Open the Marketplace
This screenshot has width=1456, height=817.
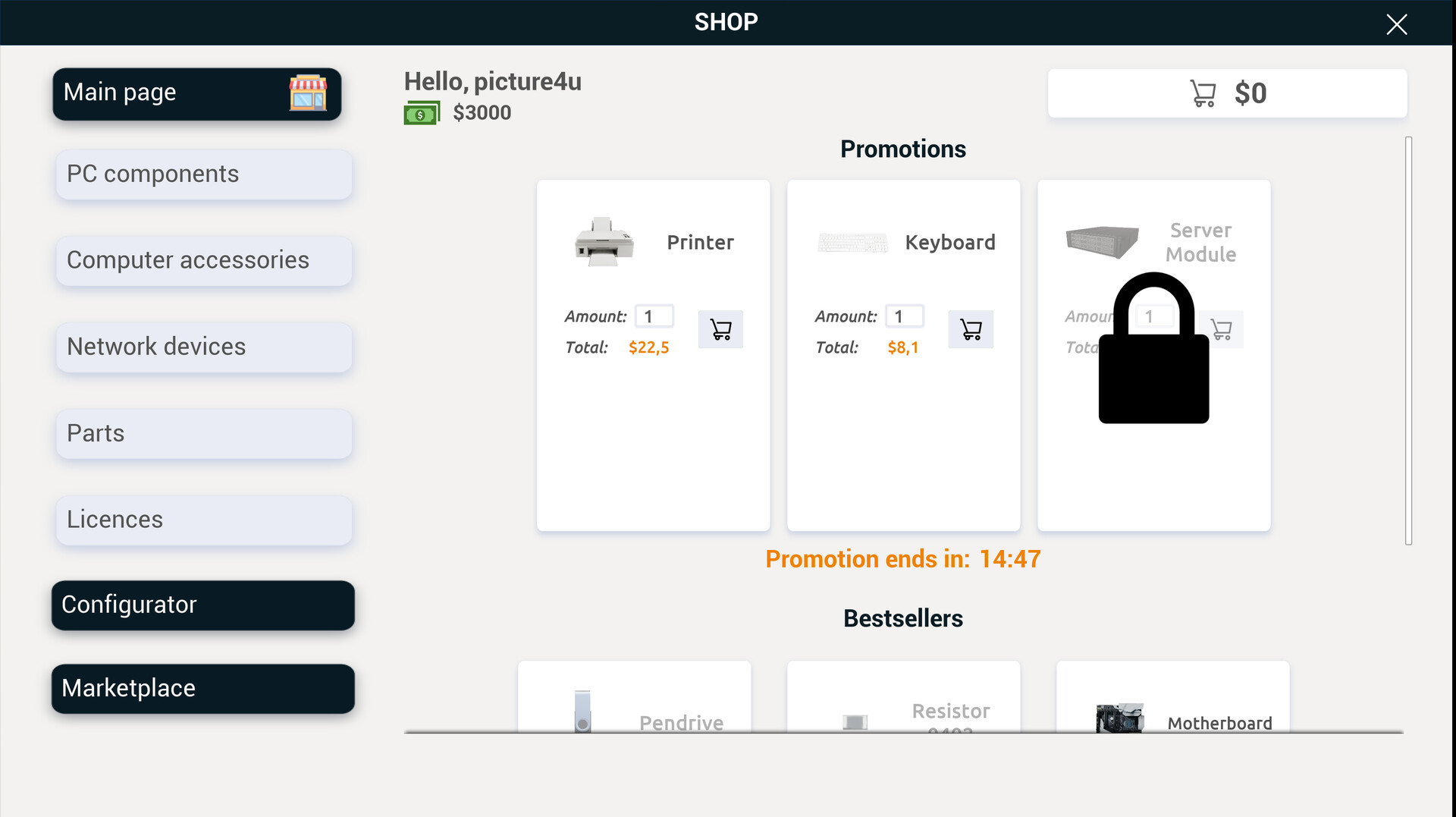[202, 688]
